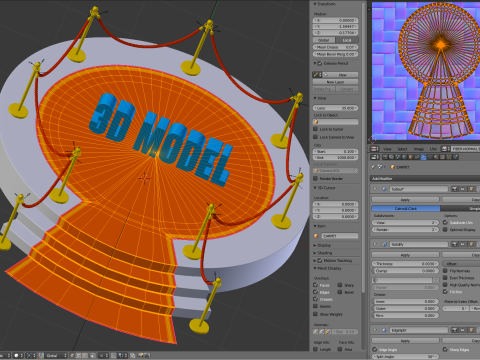Toggle Subsurf modifier render camera icon
Viewport: 480px width, 360px height.
pos(454,189)
